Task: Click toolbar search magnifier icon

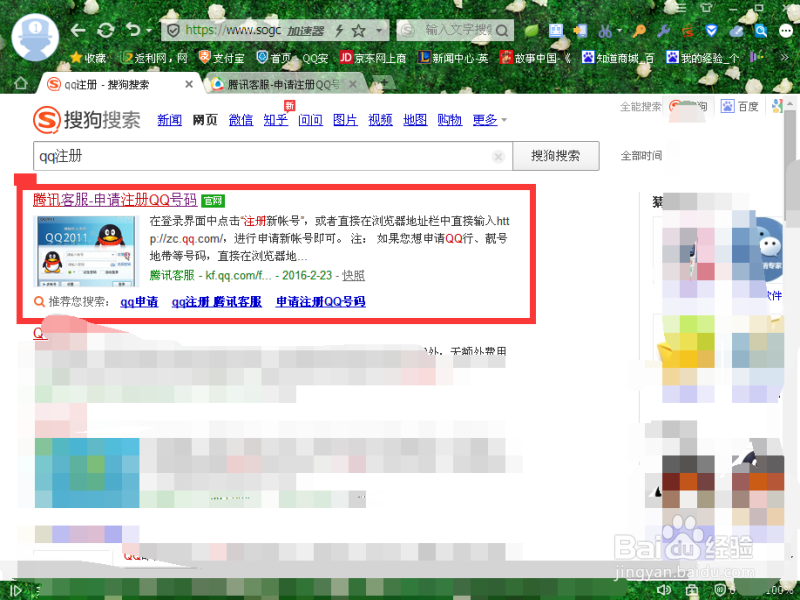Action: [x=502, y=31]
